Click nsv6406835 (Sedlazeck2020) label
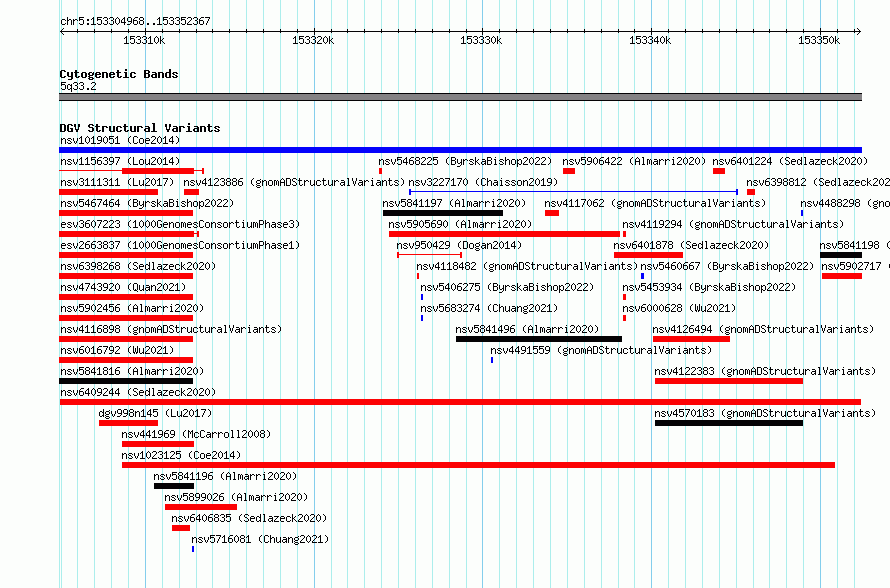Screen dimensions: 890x588 pos(249,518)
